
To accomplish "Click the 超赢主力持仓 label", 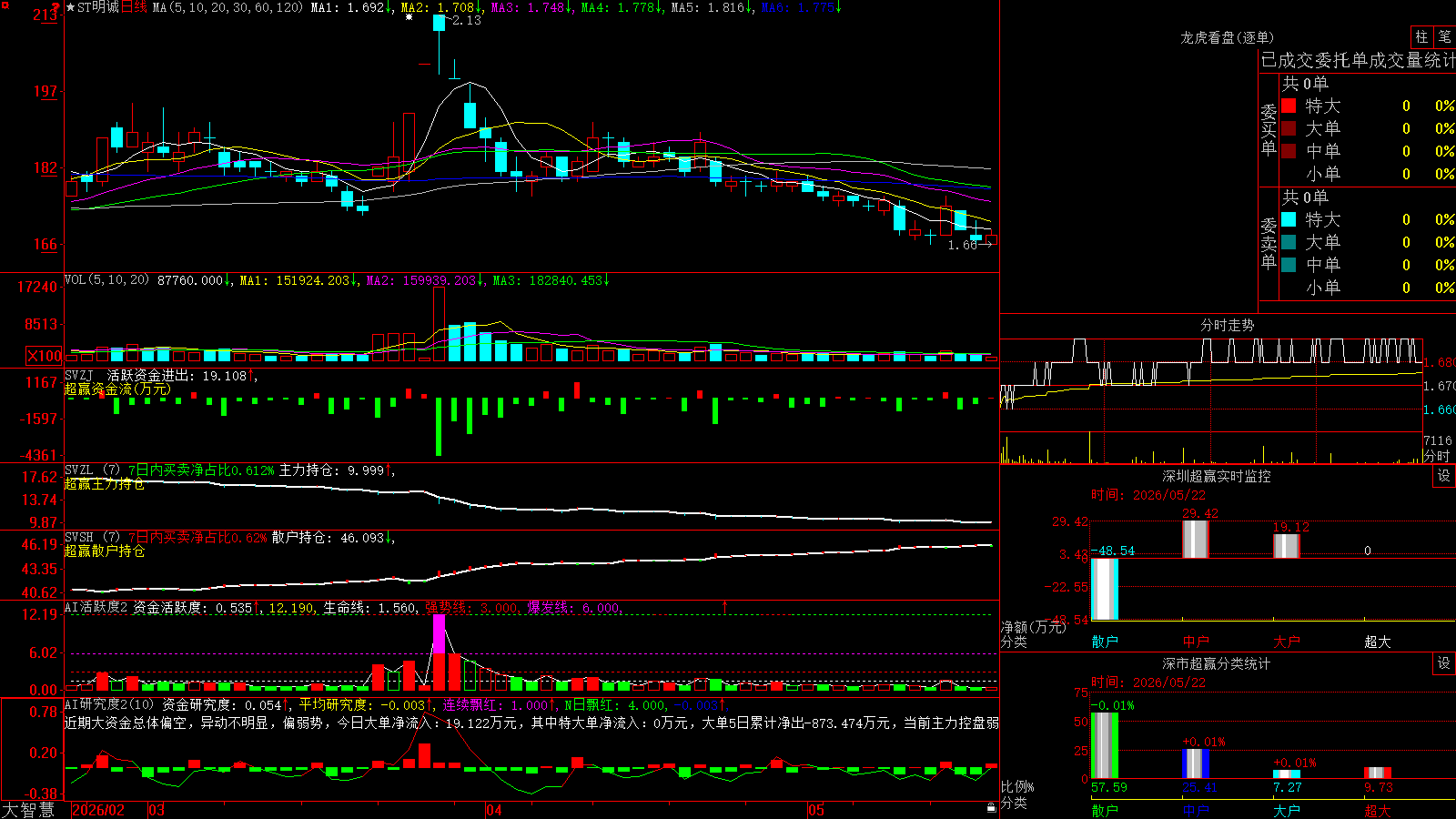I will [x=105, y=483].
